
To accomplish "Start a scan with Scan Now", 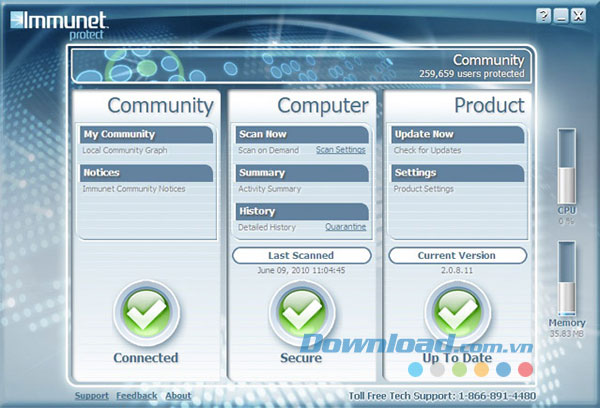I will [x=302, y=134].
